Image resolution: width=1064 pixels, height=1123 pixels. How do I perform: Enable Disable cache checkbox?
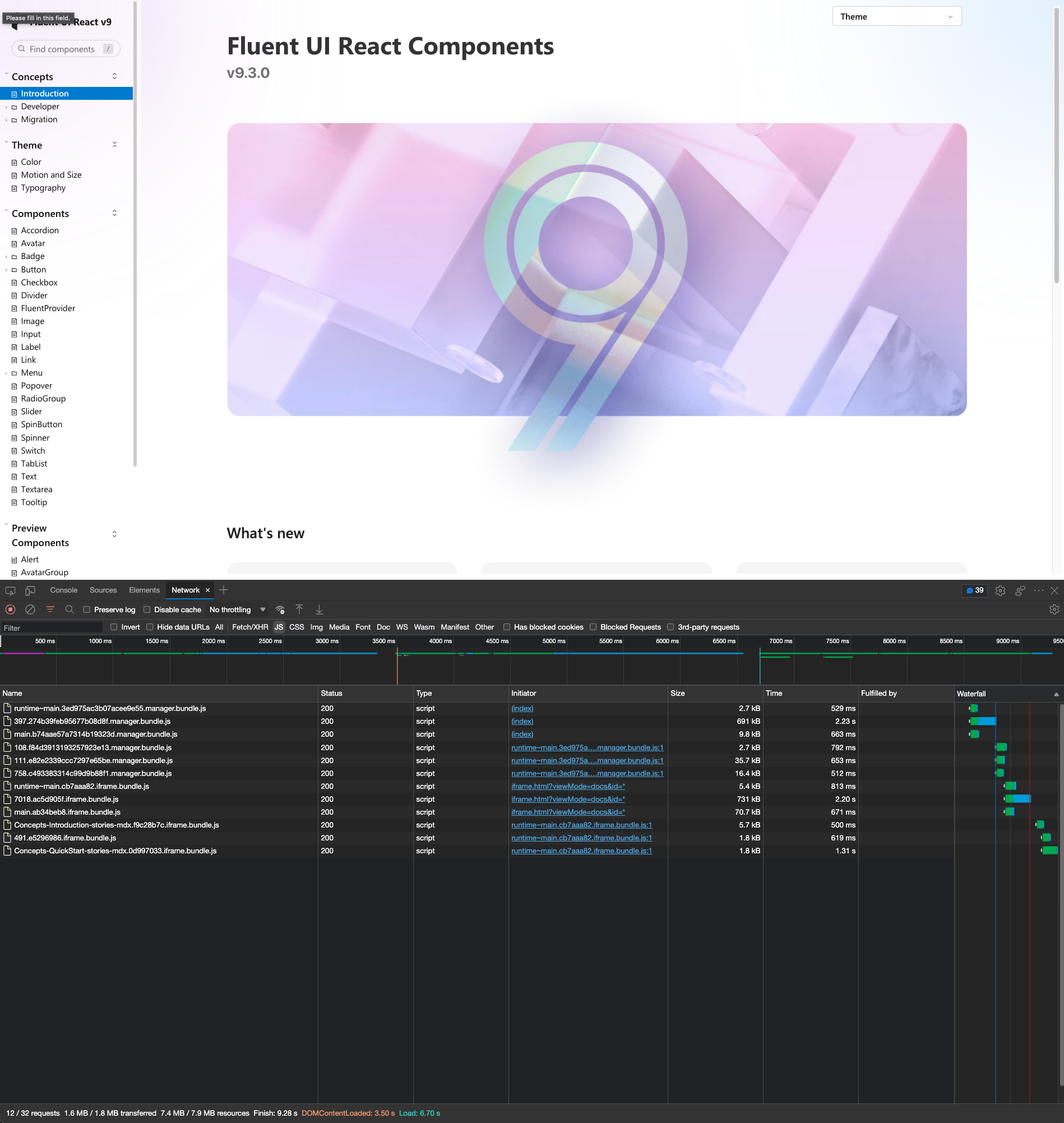point(147,609)
